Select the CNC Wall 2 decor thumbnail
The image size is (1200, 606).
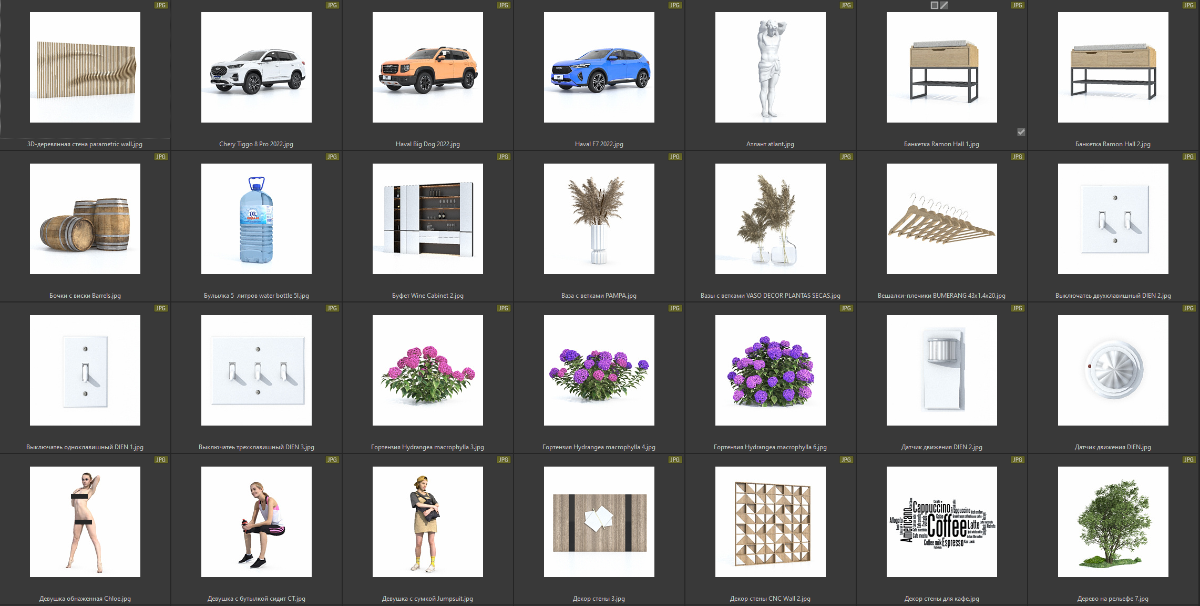pyautogui.click(x=771, y=523)
